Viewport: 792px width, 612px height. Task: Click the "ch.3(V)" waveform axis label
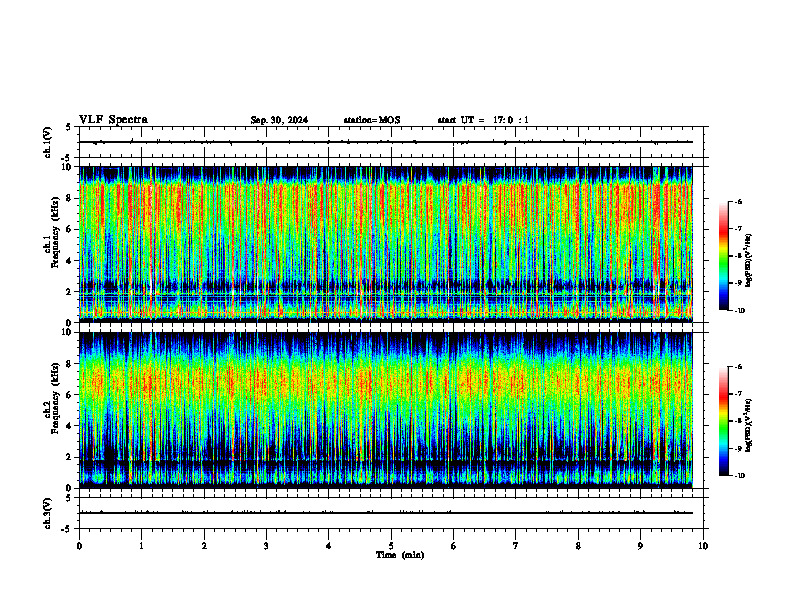click(x=48, y=513)
